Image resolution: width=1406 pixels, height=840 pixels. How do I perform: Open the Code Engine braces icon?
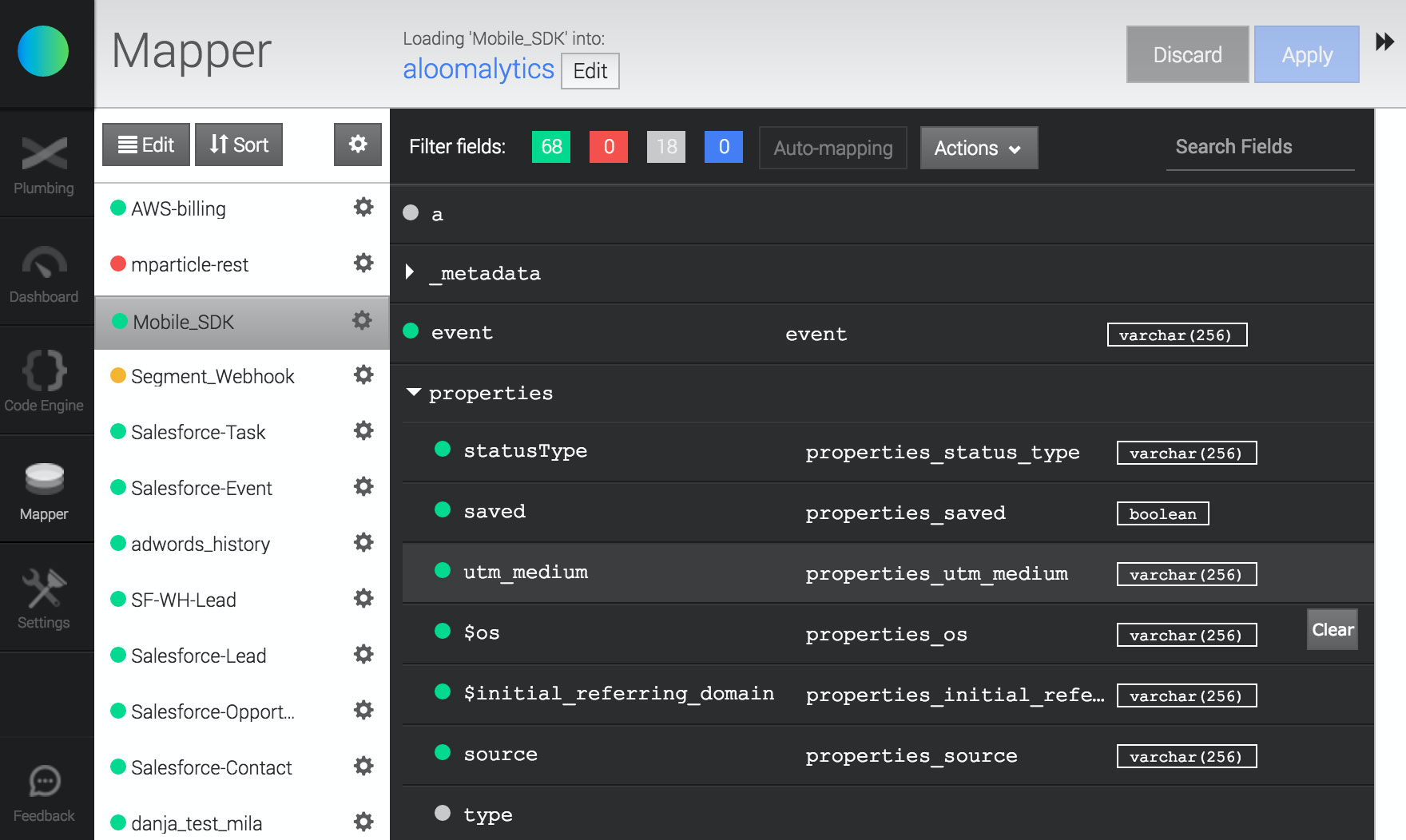click(x=44, y=371)
